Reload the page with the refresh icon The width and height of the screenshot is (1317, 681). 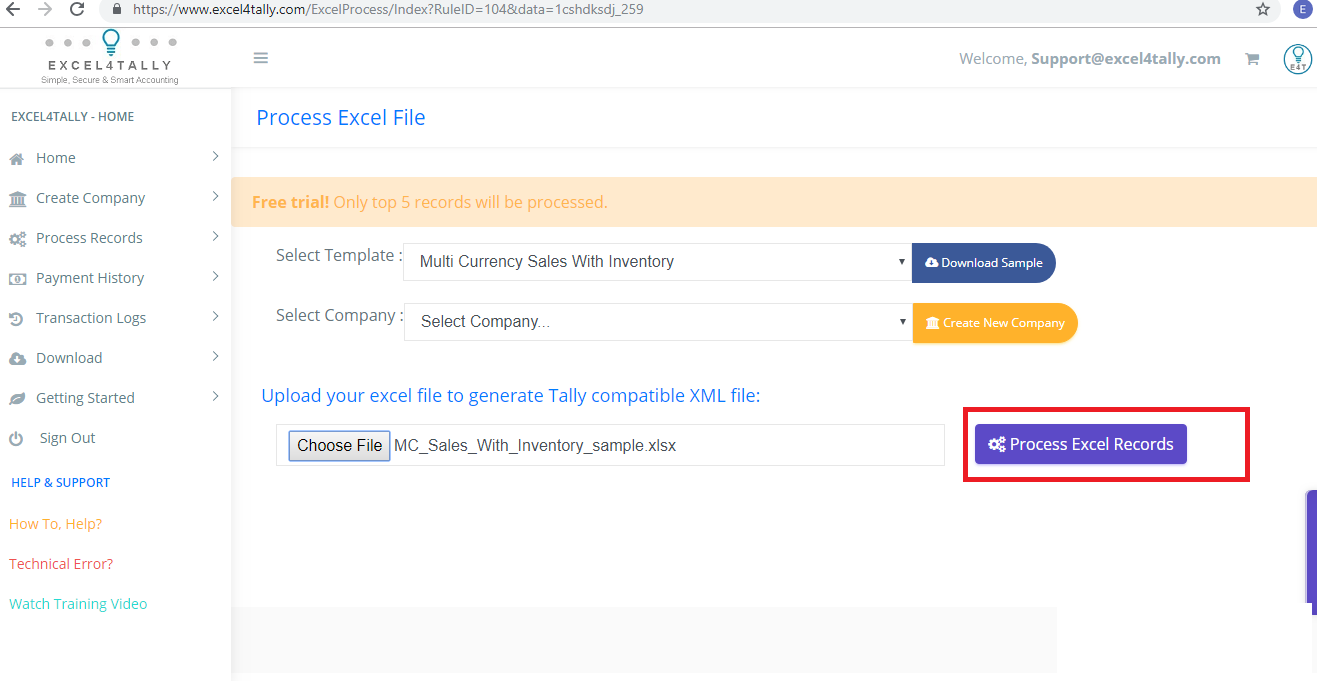tap(77, 9)
